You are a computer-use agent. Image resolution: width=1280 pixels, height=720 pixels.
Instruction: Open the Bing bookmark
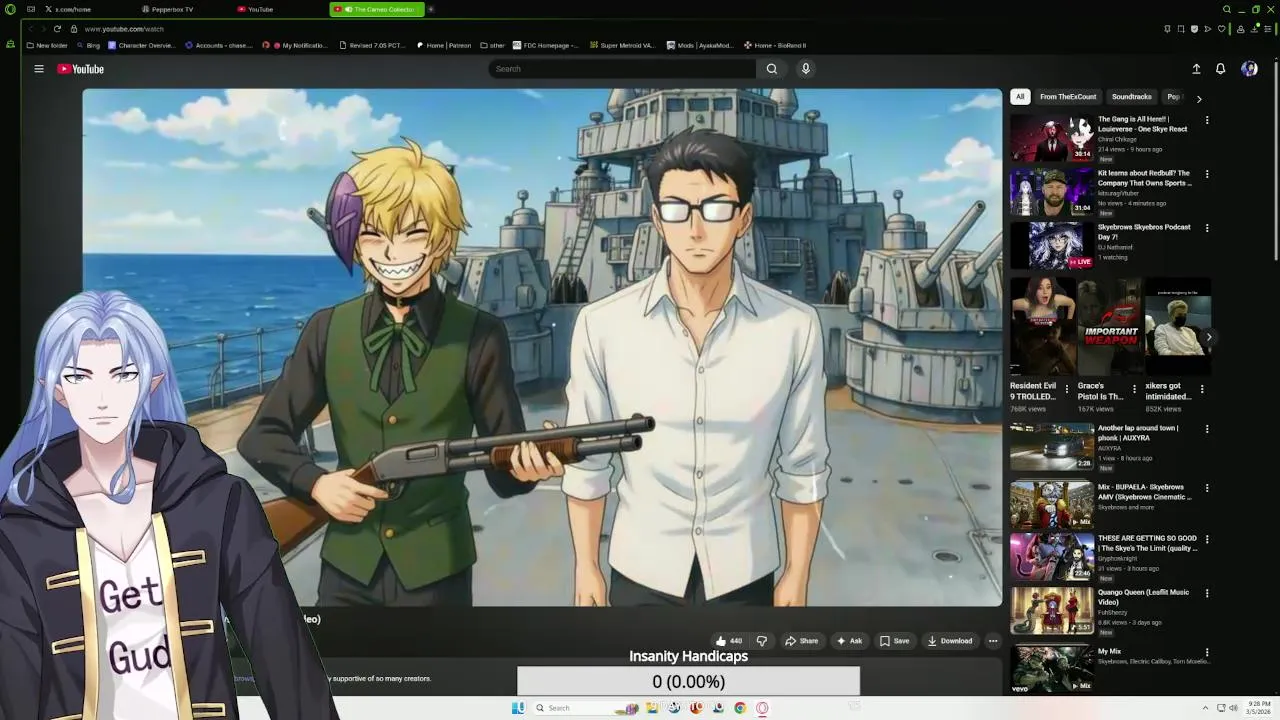click(89, 45)
